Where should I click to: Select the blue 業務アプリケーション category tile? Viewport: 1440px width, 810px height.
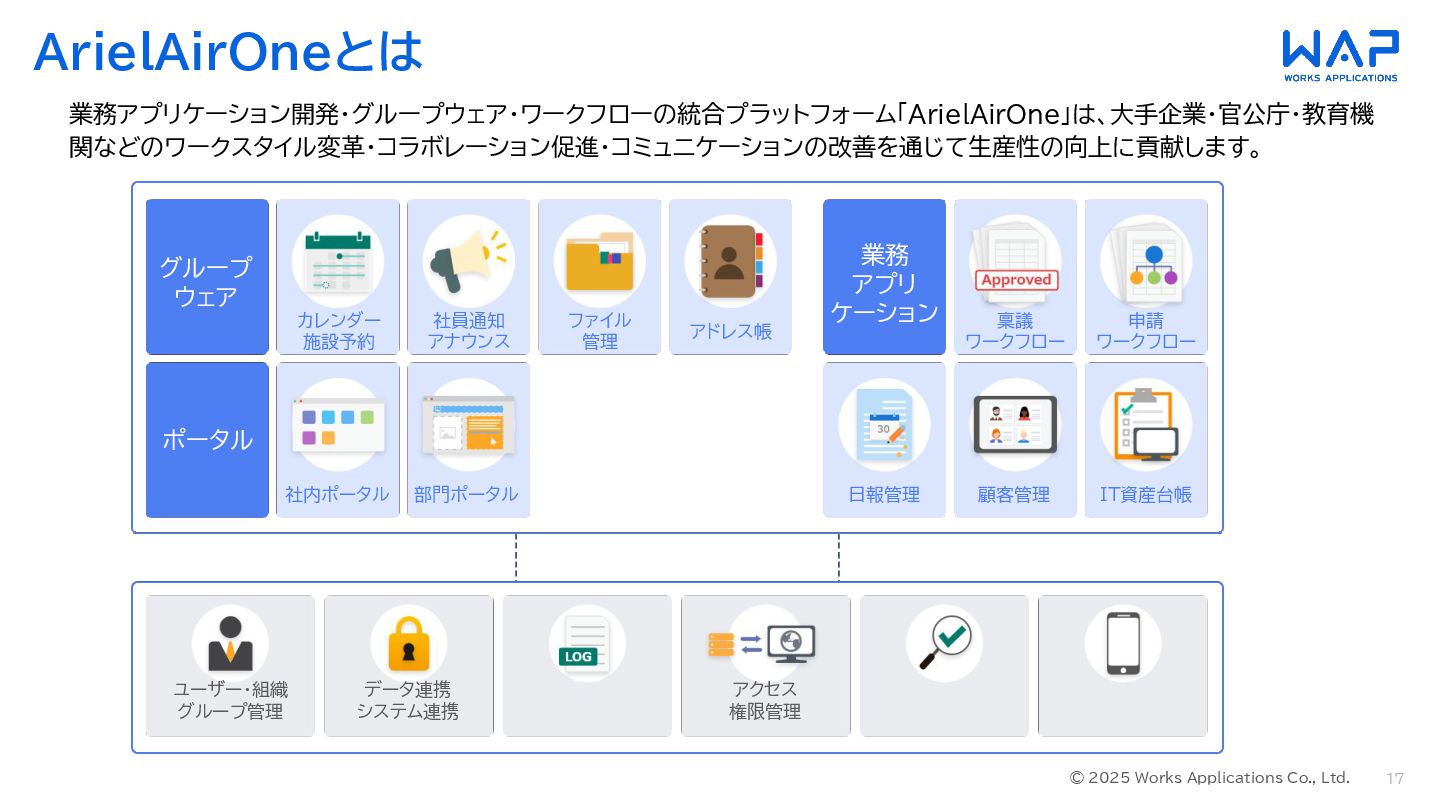pyautogui.click(x=884, y=277)
